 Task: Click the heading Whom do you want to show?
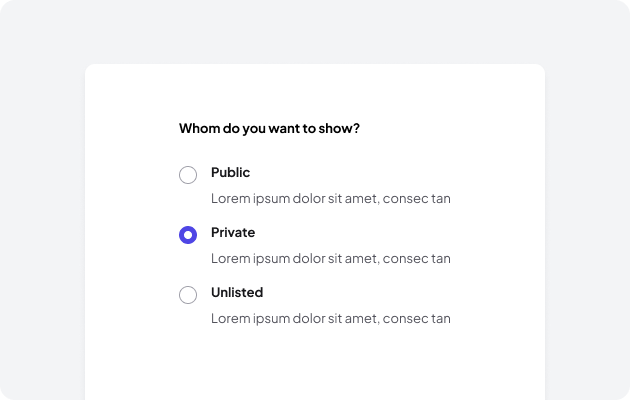[x=269, y=129]
